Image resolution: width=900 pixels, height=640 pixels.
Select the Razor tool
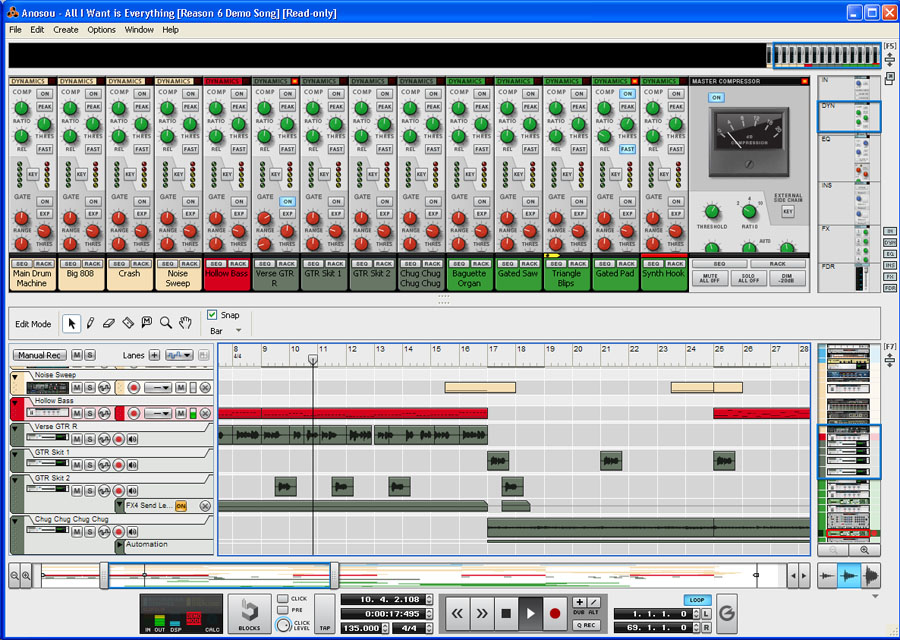(128, 323)
